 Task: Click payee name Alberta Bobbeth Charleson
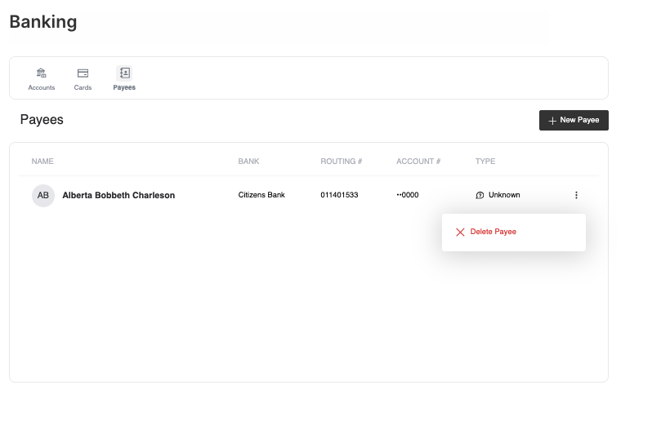[118, 195]
